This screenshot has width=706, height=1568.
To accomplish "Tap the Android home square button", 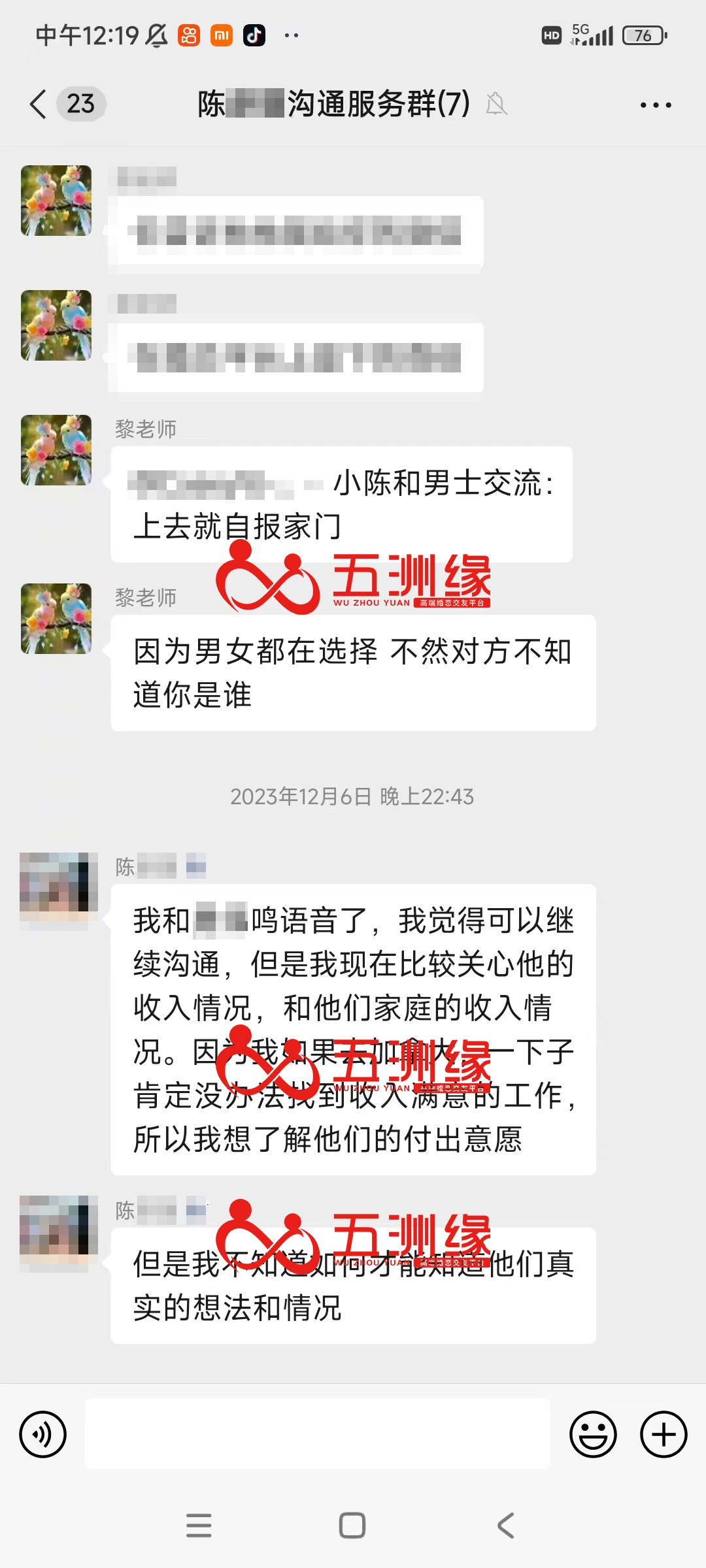I will (x=352, y=1526).
